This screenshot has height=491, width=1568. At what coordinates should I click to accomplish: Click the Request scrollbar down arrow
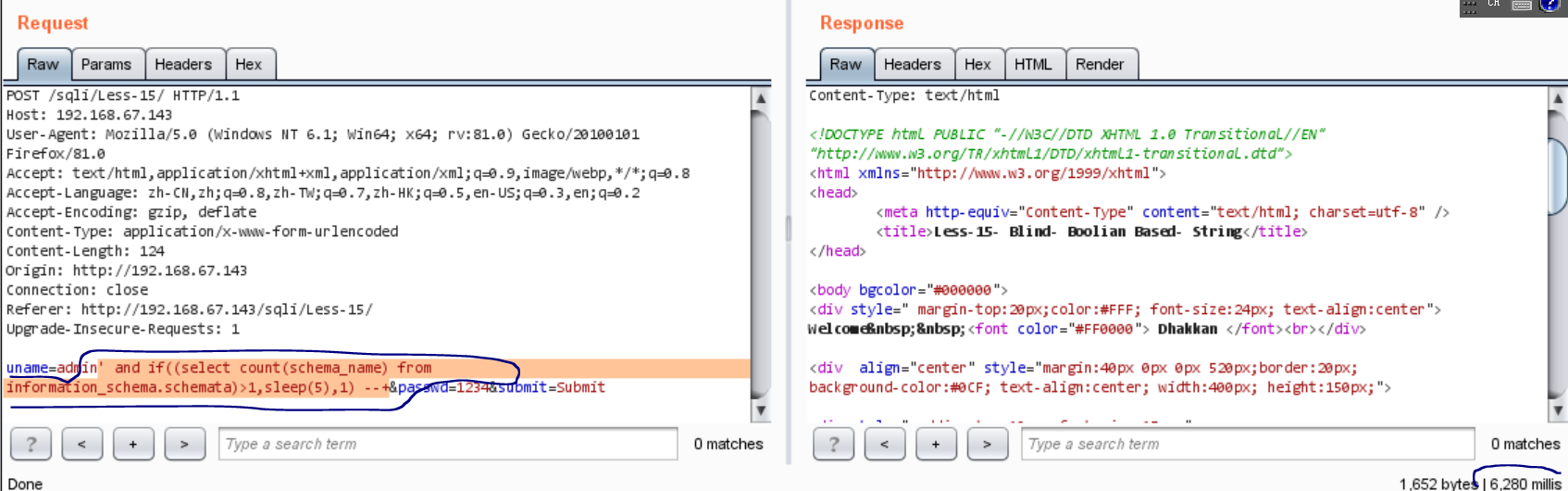coord(760,410)
